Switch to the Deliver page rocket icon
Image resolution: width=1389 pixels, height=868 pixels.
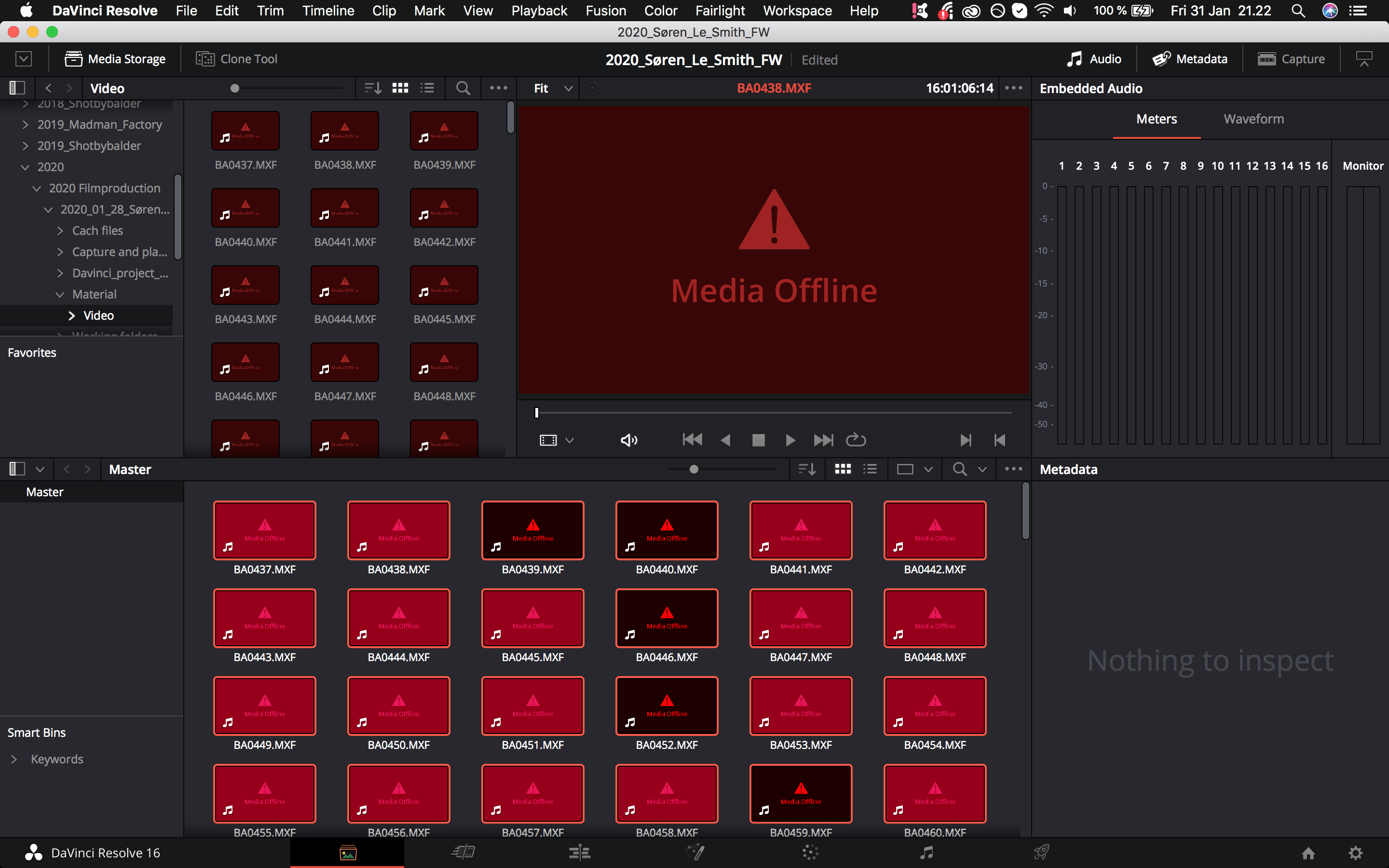coord(1042,853)
